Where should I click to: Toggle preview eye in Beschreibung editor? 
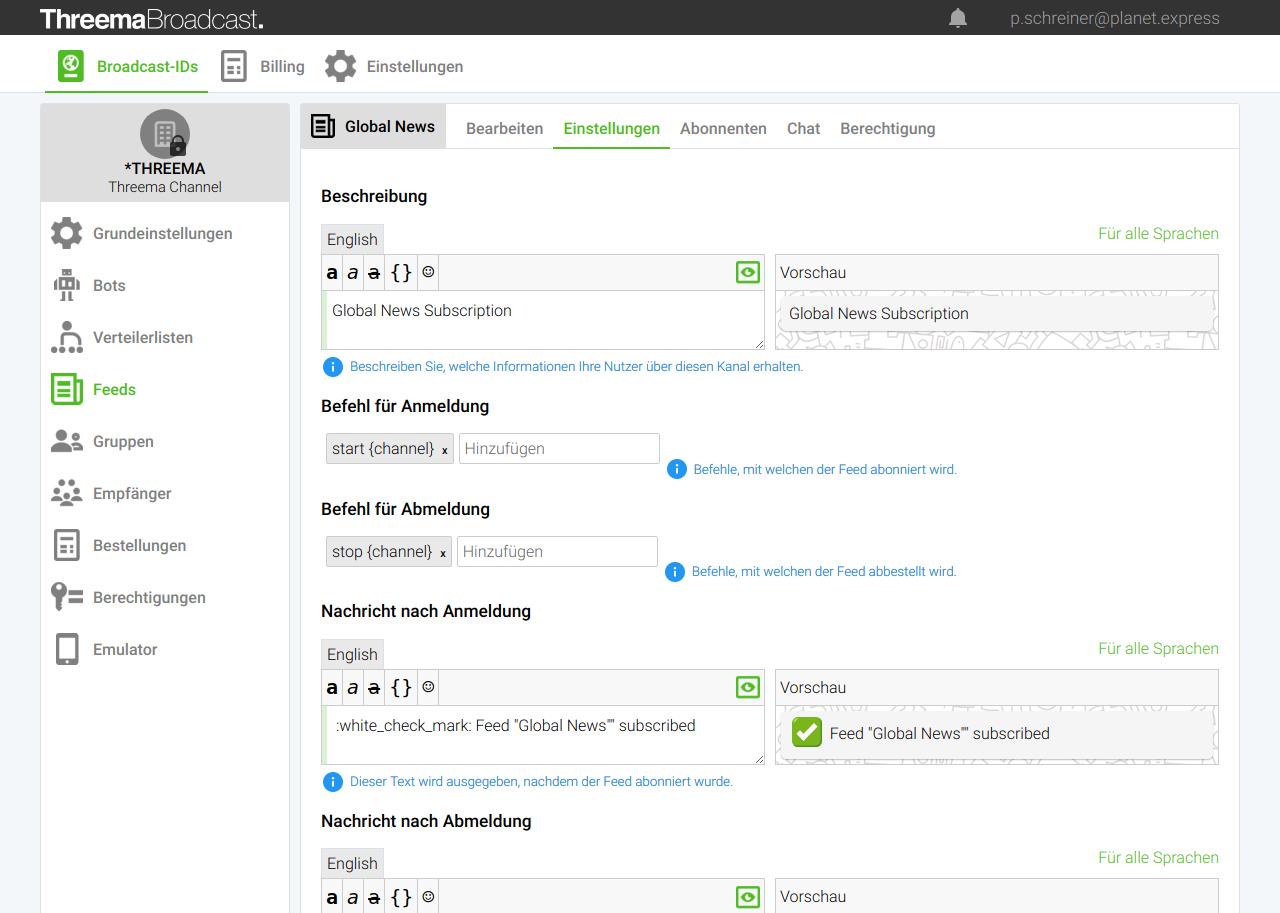pos(748,272)
